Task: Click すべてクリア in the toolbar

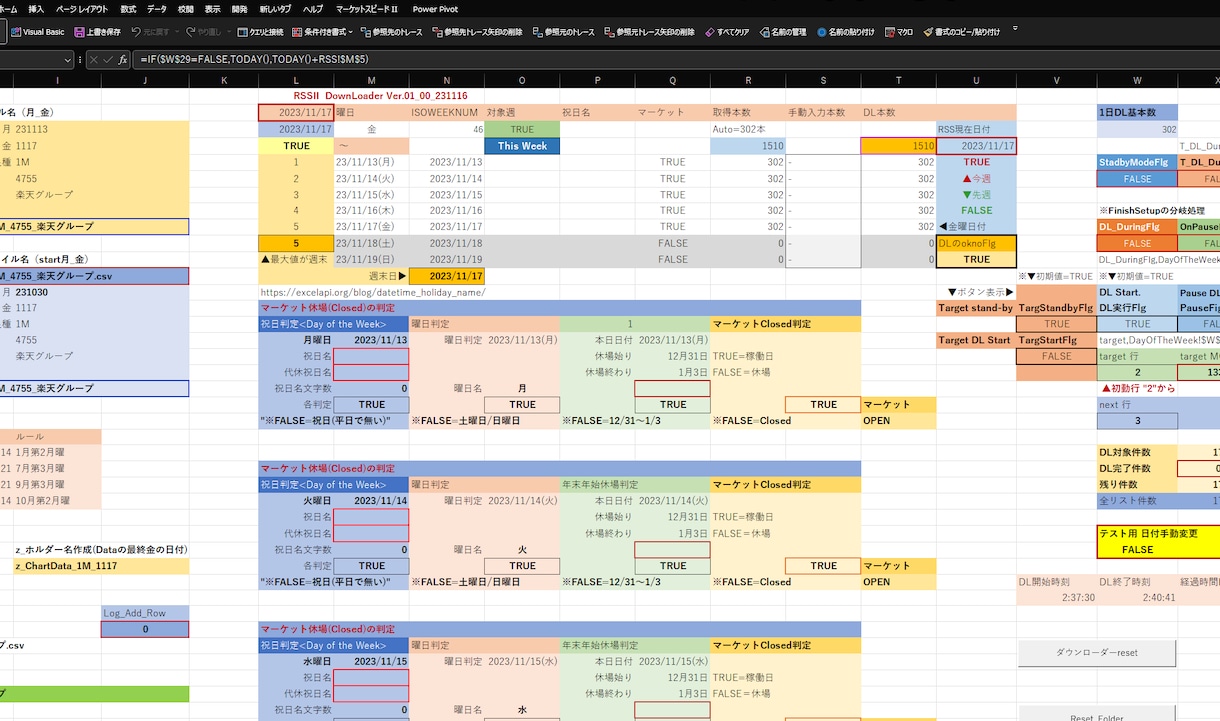Action: pyautogui.click(x=727, y=32)
